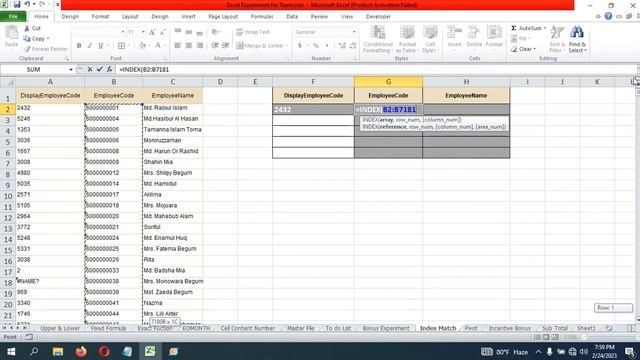The image size is (640, 360).
Task: Click the Format Painter brush icon
Action: click(x=27, y=49)
